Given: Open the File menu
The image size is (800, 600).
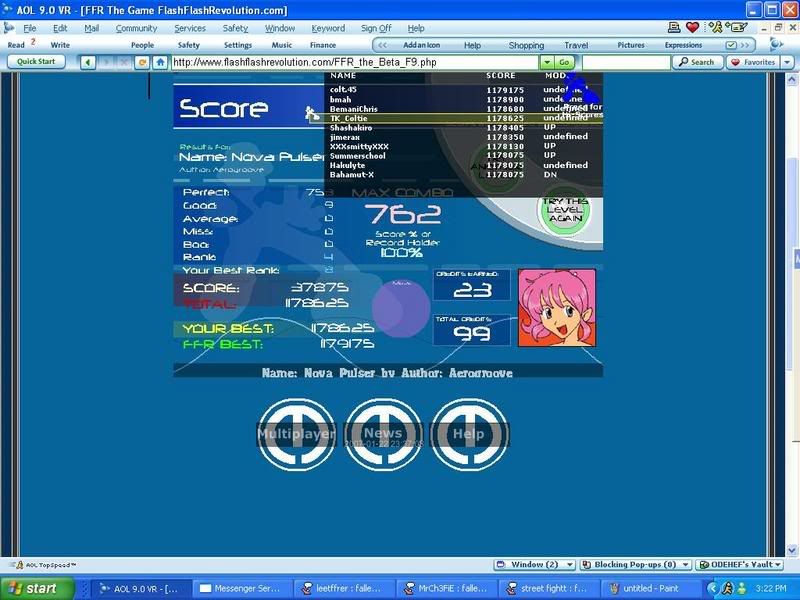Looking at the screenshot, I should (x=30, y=28).
